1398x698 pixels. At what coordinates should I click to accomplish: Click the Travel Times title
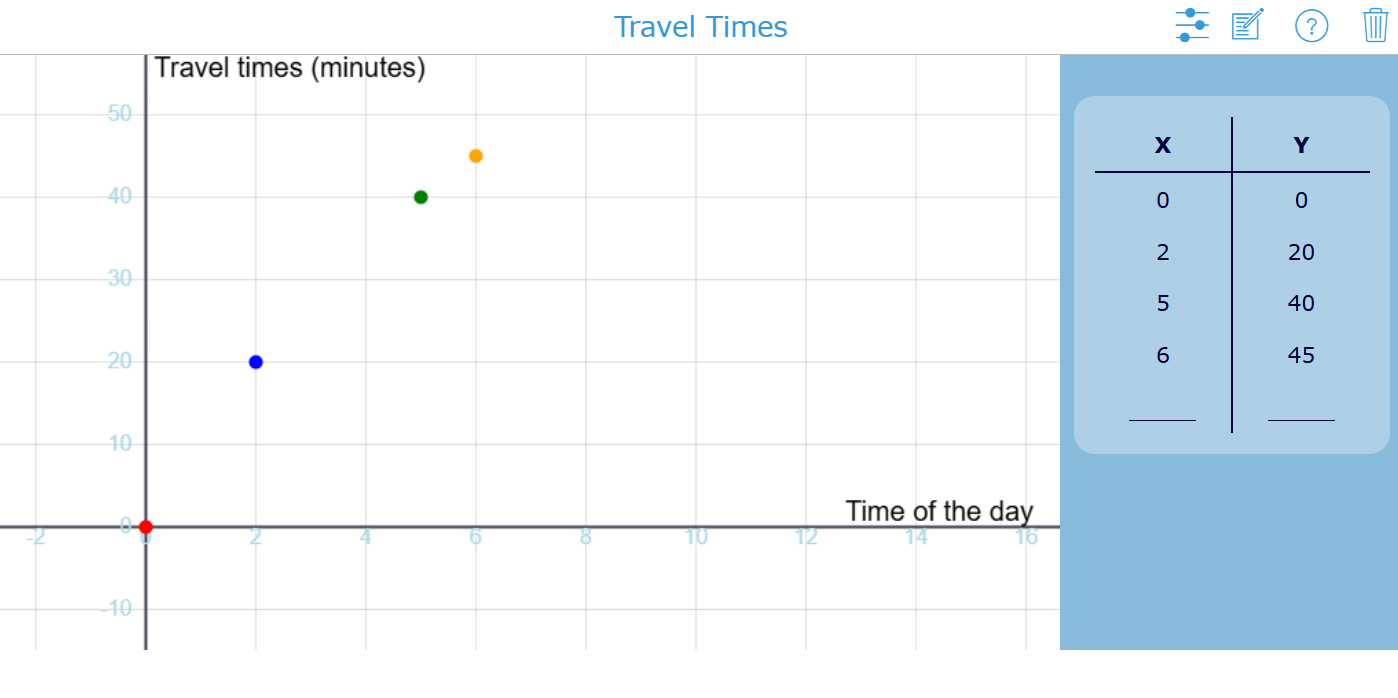pos(700,27)
